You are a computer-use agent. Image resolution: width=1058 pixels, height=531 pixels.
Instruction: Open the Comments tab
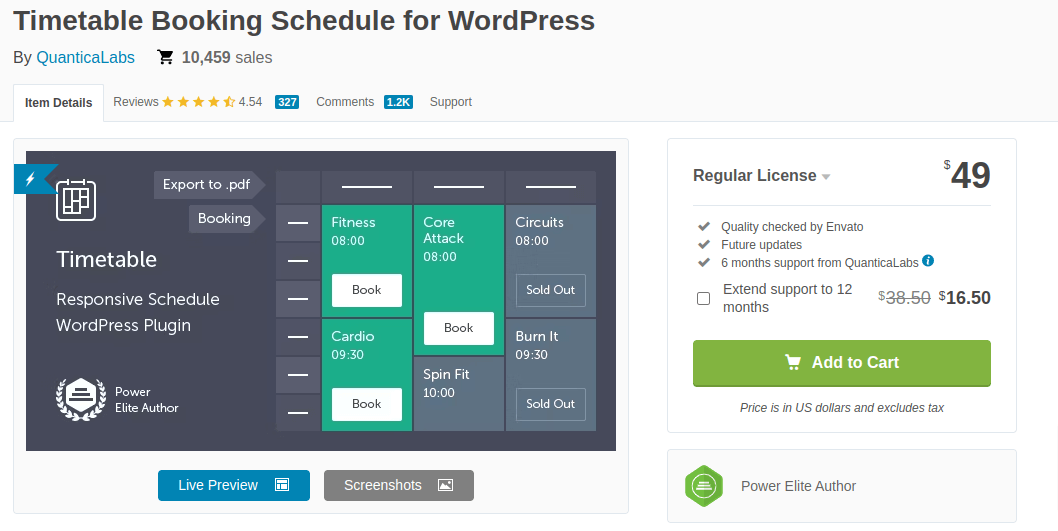tap(345, 102)
